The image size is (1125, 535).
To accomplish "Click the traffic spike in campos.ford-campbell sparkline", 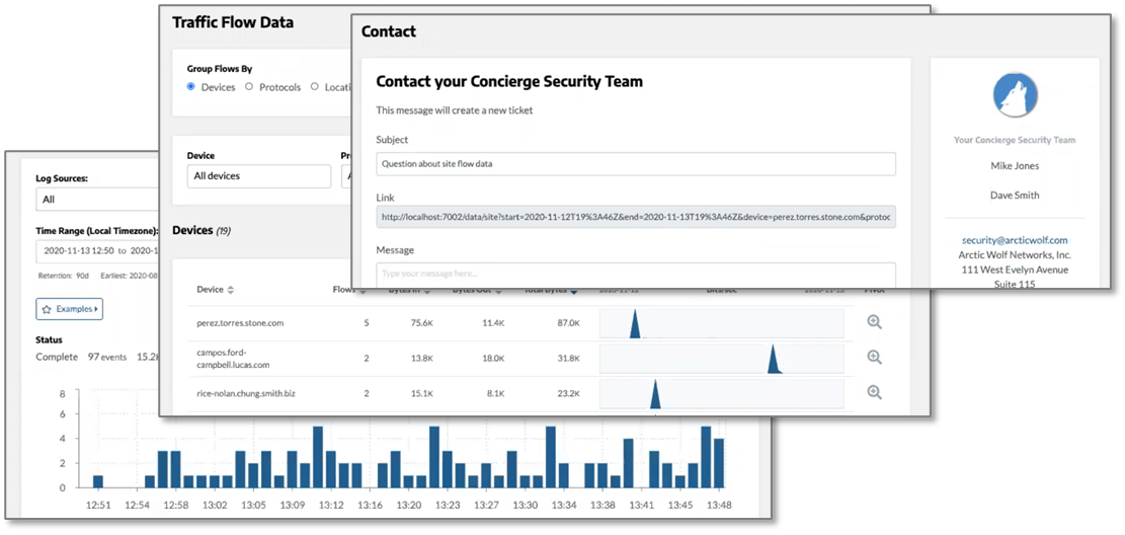I will coord(773,360).
